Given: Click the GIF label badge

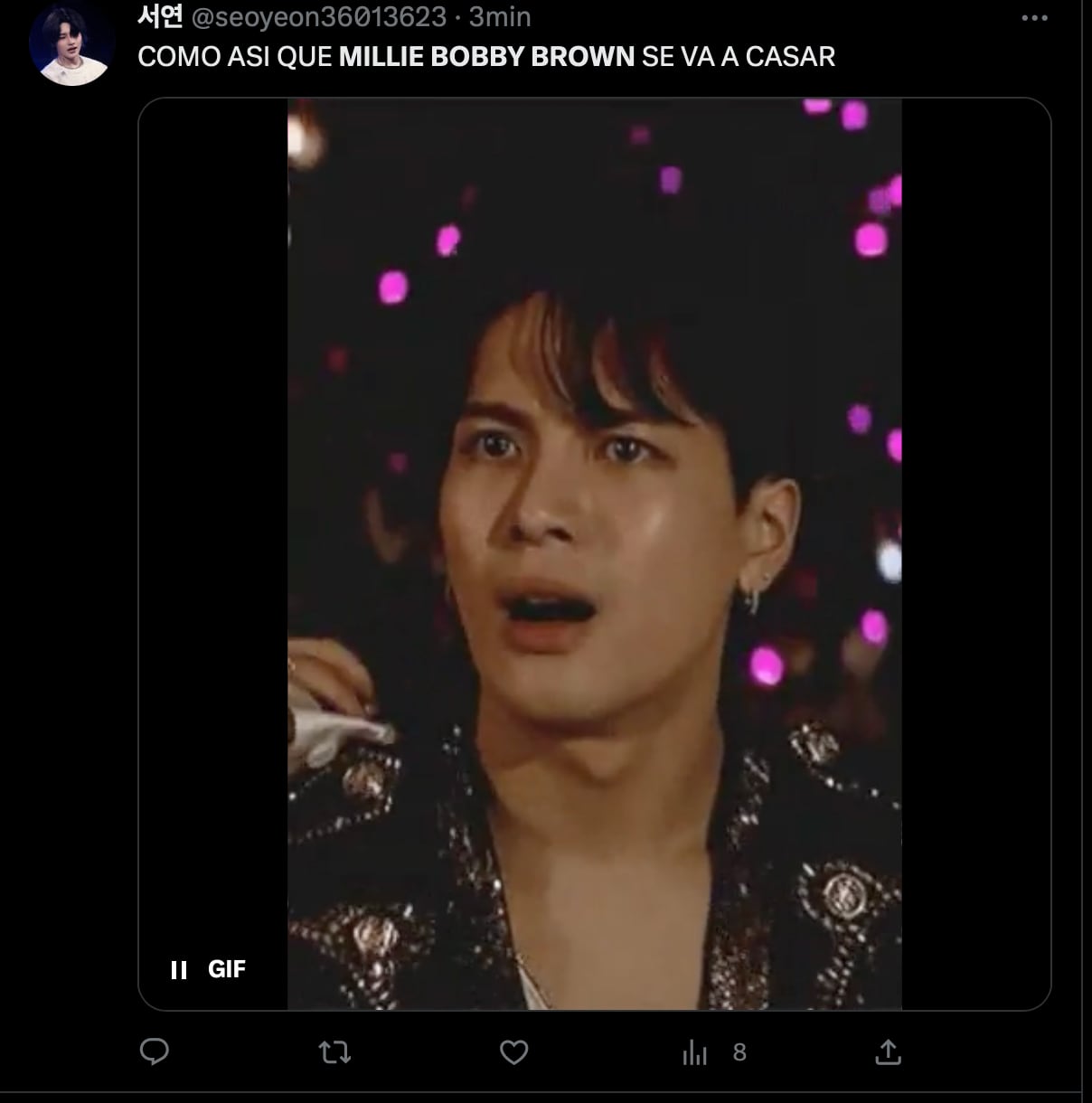Looking at the screenshot, I should pyautogui.click(x=227, y=969).
